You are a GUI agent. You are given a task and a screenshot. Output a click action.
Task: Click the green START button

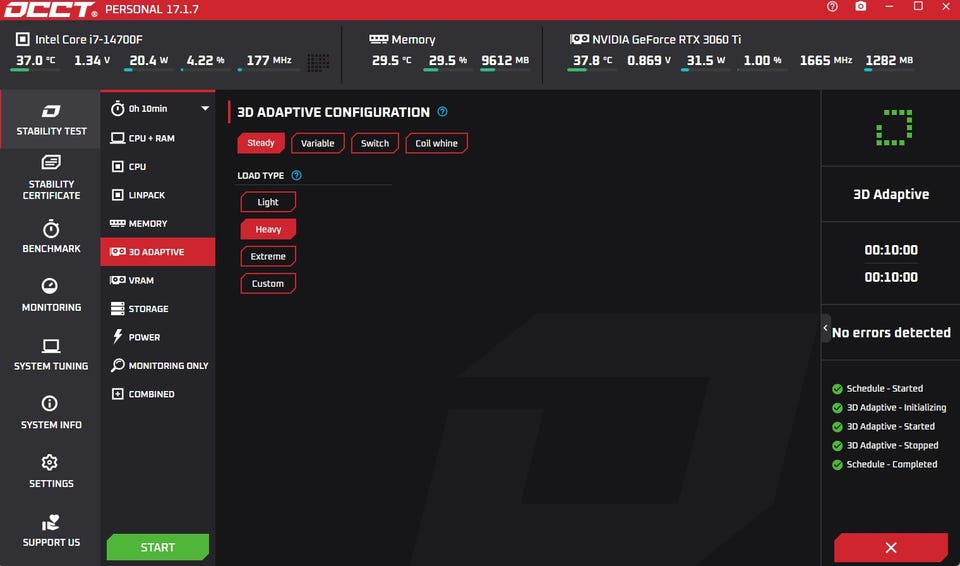158,547
